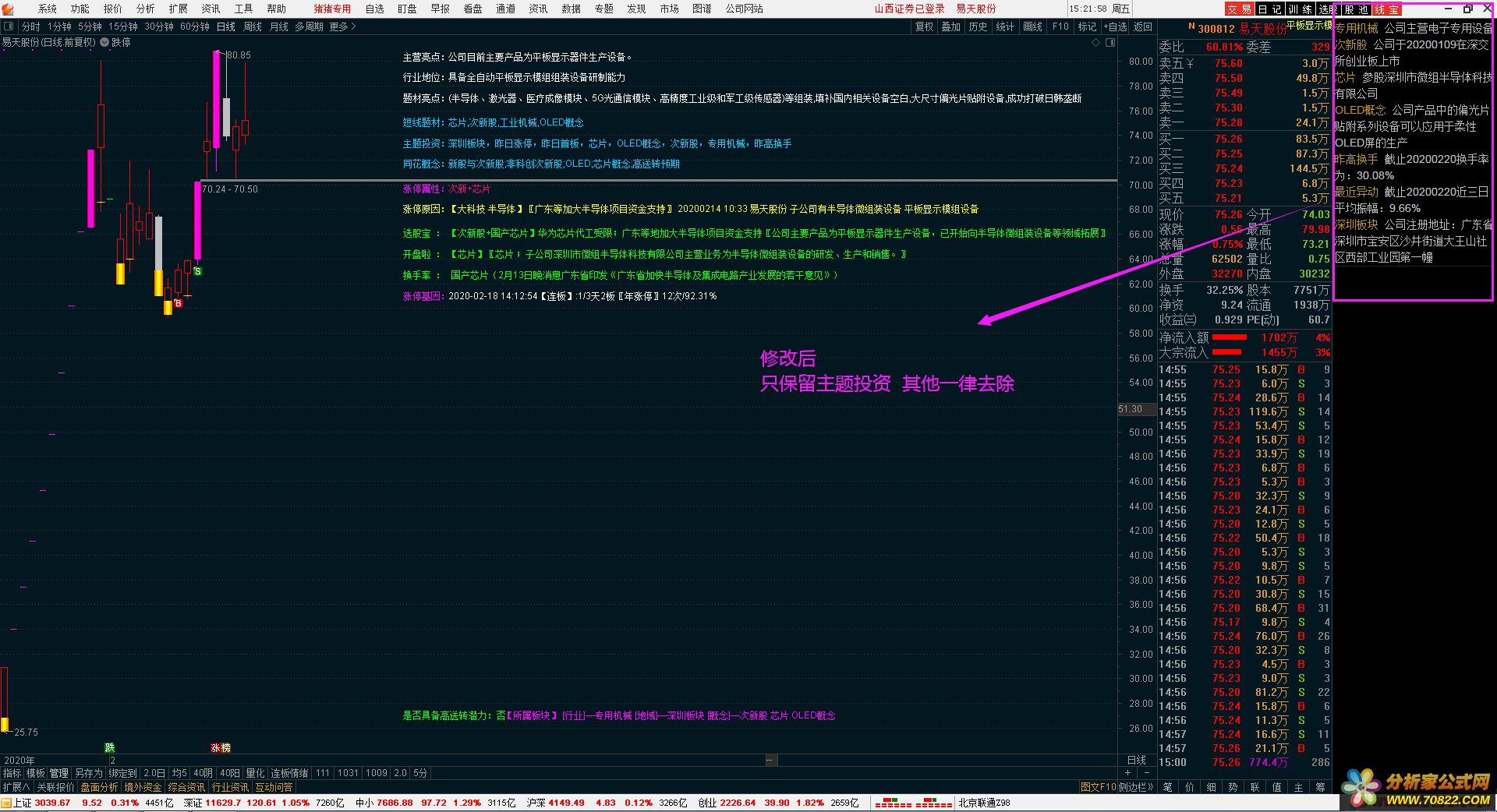Open the 分析 menu

[146, 9]
